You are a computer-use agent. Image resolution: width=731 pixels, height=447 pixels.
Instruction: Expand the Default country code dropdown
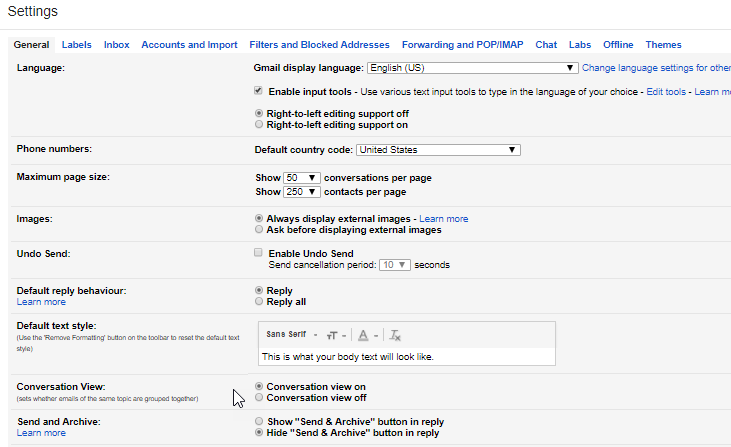[x=438, y=150]
